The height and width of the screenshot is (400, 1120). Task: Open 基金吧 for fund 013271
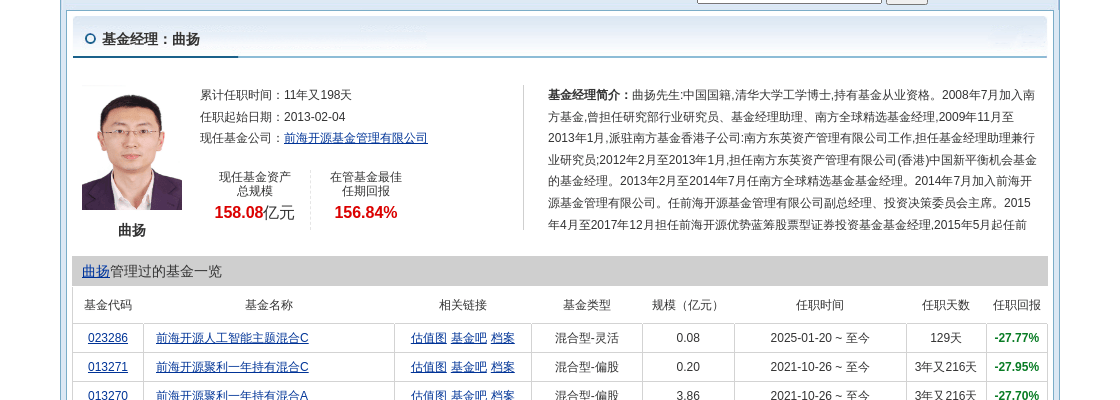(x=469, y=367)
